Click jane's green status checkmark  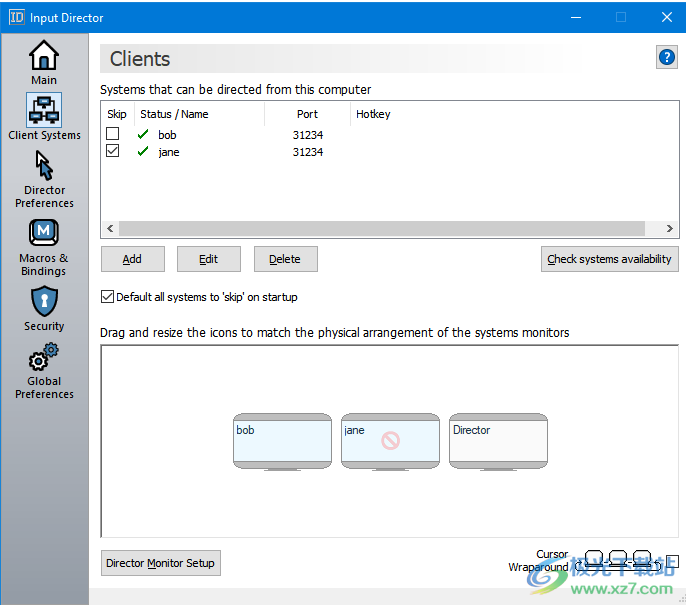(x=143, y=151)
